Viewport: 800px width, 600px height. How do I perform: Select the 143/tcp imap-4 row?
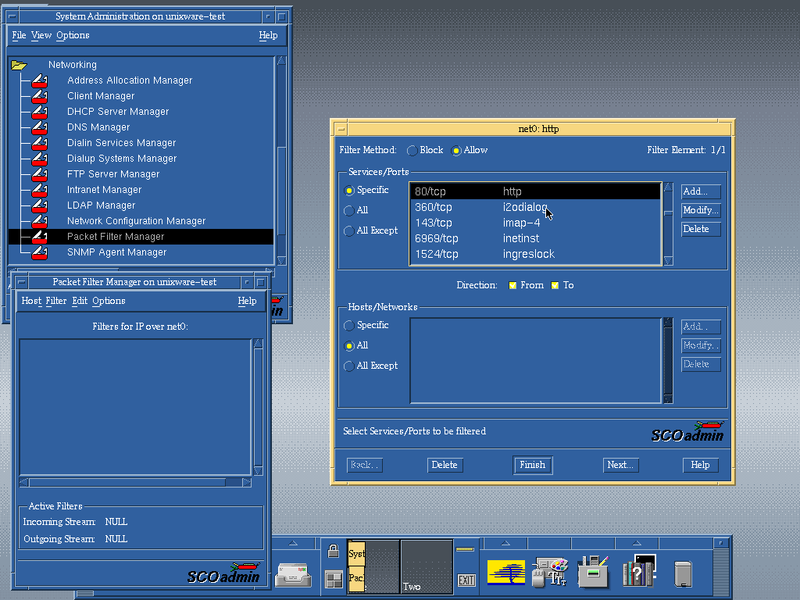click(x=535, y=223)
